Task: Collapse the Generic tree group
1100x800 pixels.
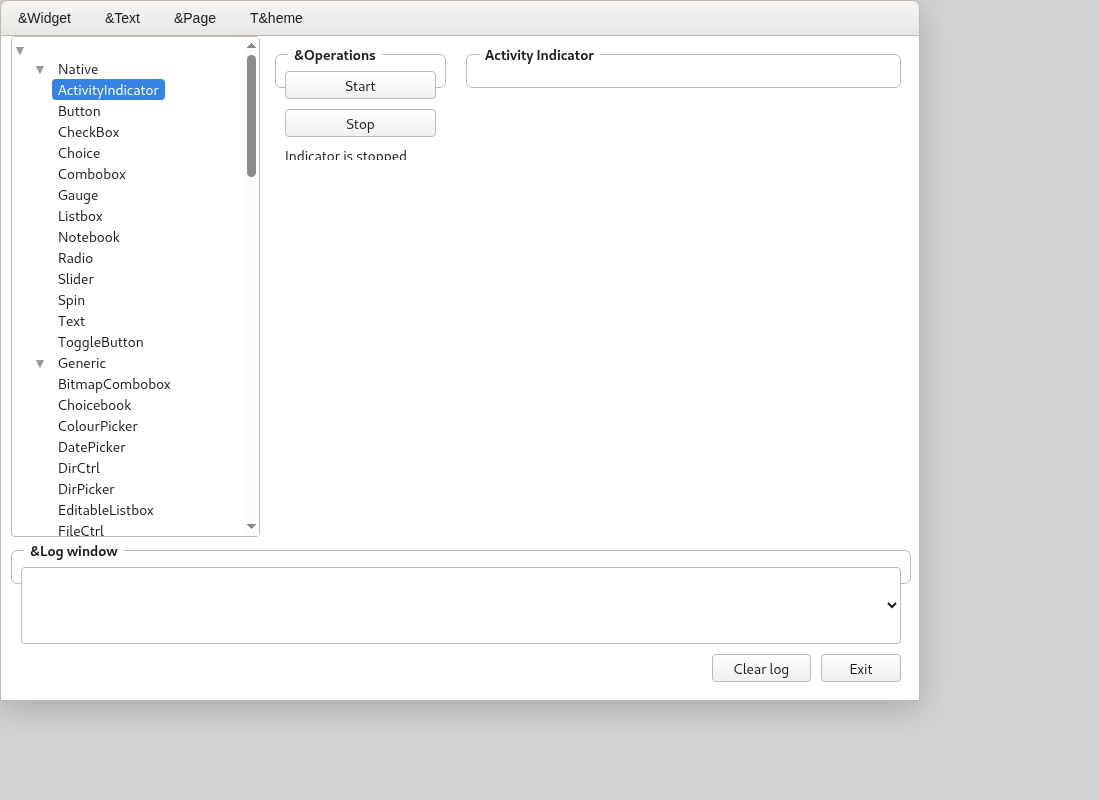Action: tap(40, 364)
